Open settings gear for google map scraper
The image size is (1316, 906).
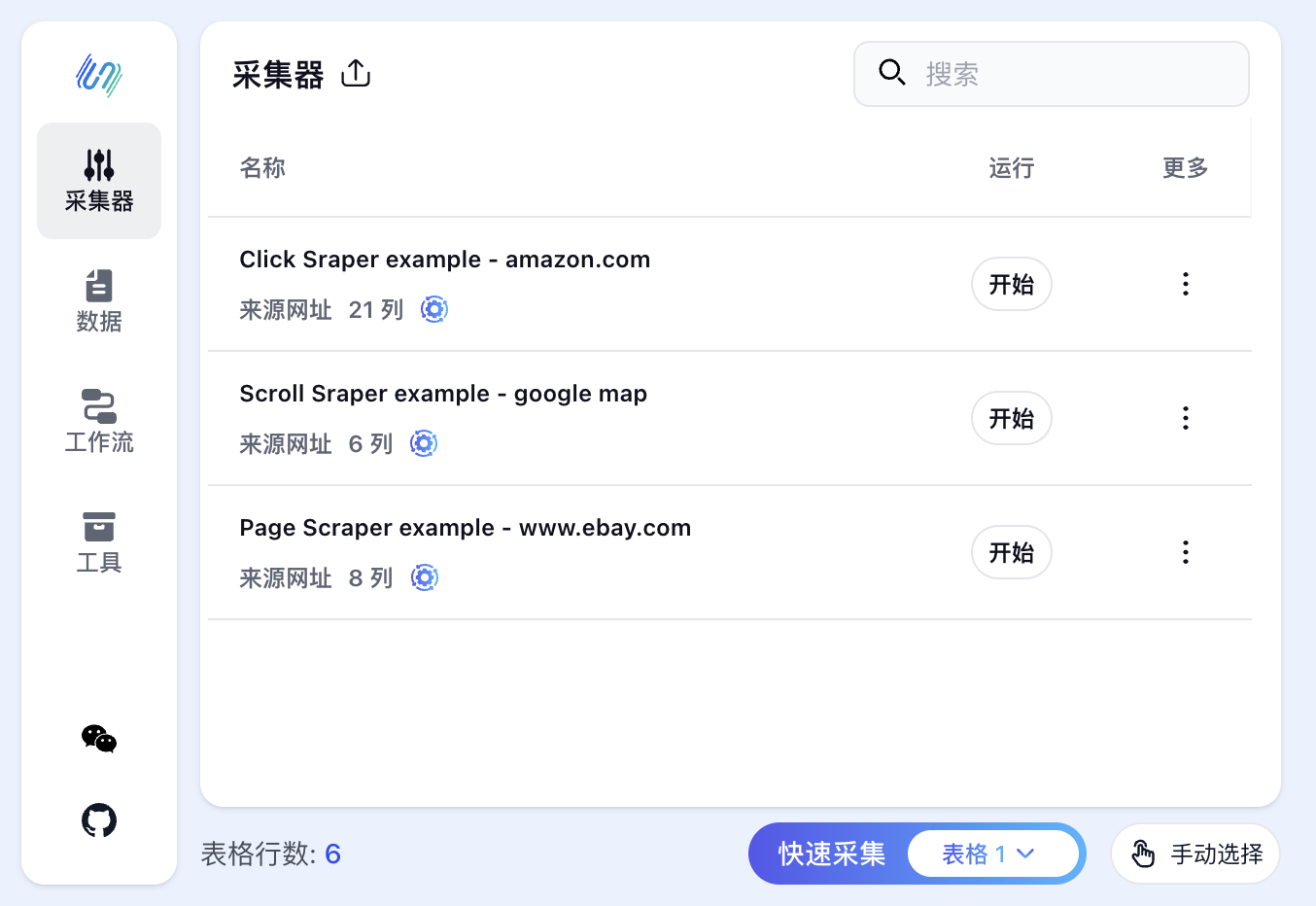click(x=424, y=443)
